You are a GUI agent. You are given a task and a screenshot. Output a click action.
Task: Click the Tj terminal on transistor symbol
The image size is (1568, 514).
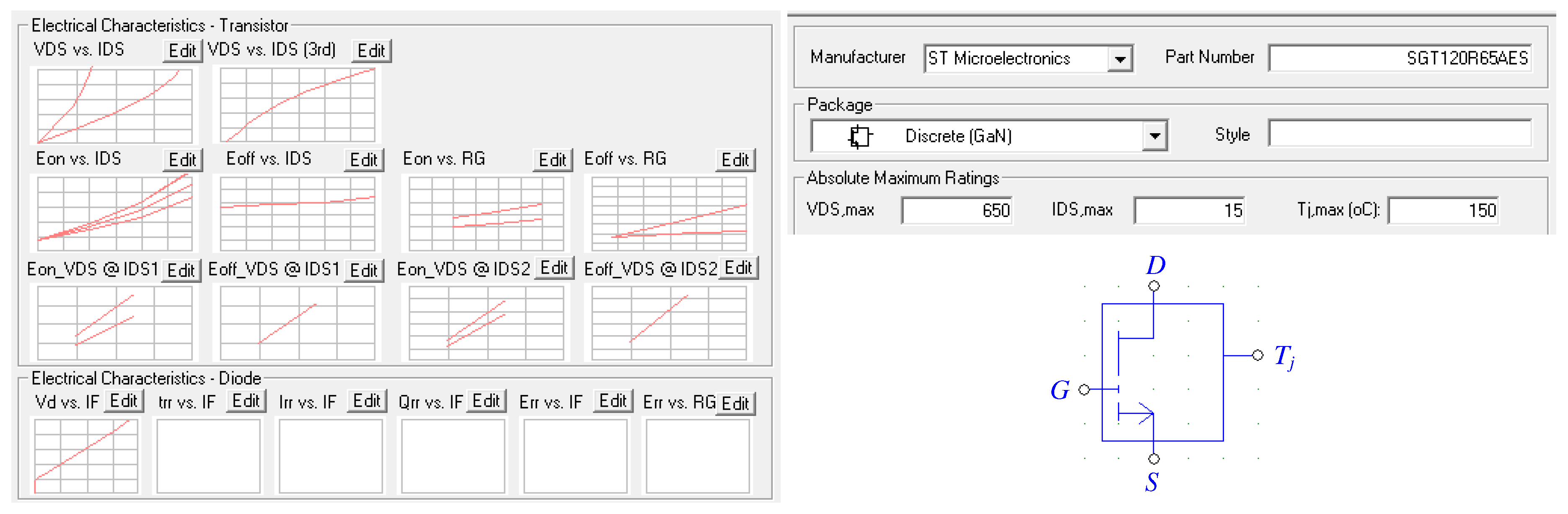click(1258, 355)
